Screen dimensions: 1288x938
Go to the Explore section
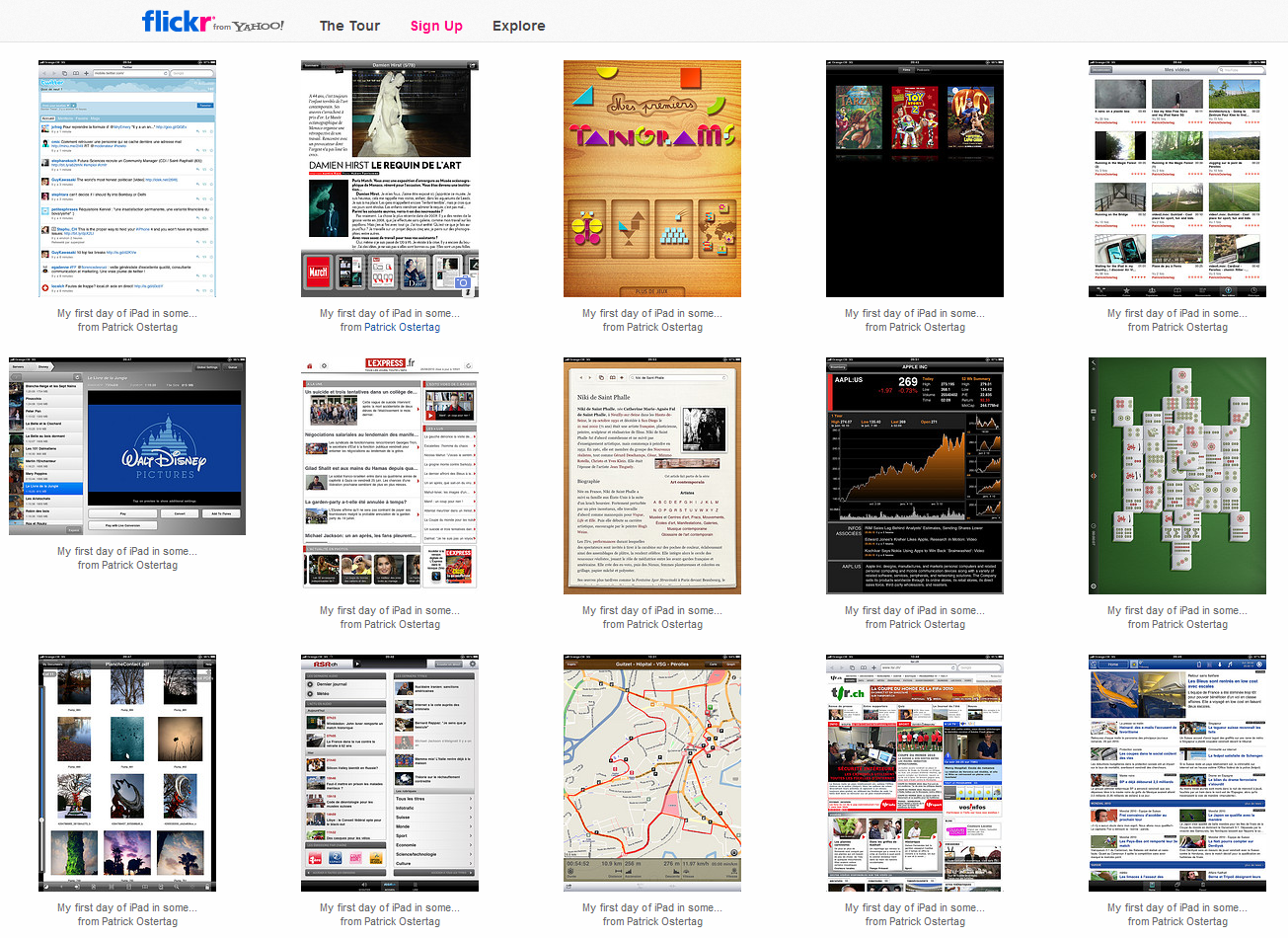pos(518,26)
